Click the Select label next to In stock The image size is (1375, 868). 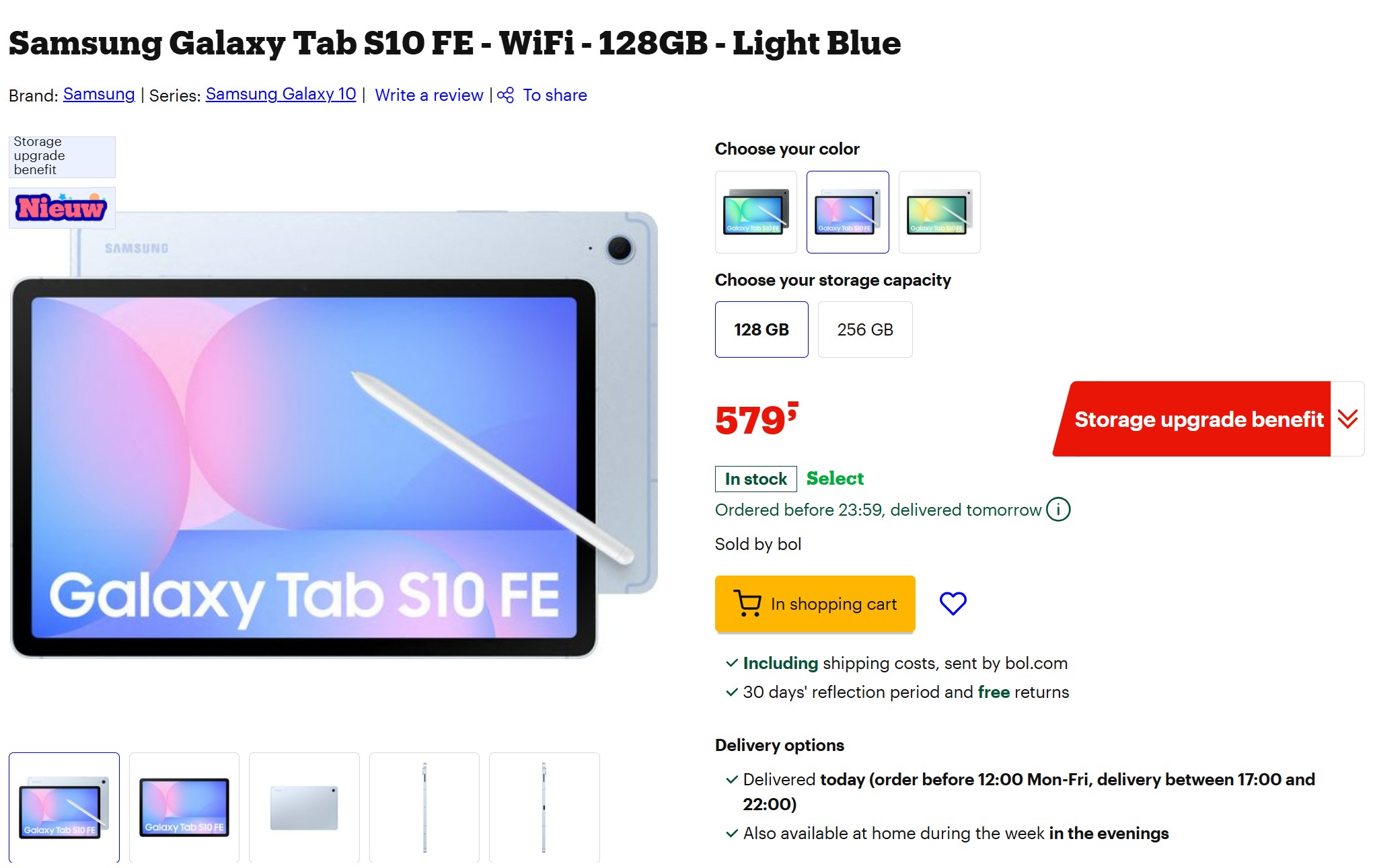(x=835, y=479)
